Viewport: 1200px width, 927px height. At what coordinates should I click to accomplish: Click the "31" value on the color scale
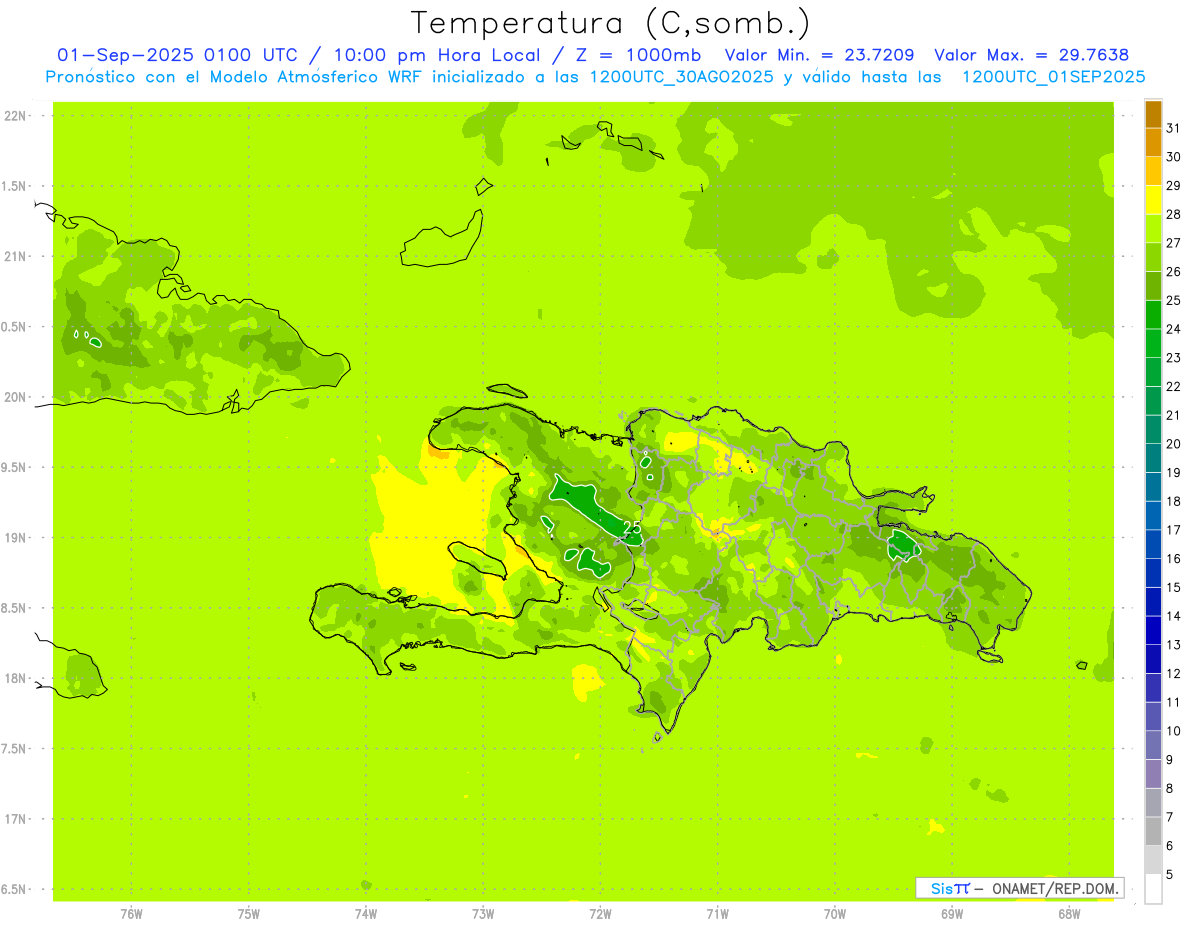[x=1174, y=128]
